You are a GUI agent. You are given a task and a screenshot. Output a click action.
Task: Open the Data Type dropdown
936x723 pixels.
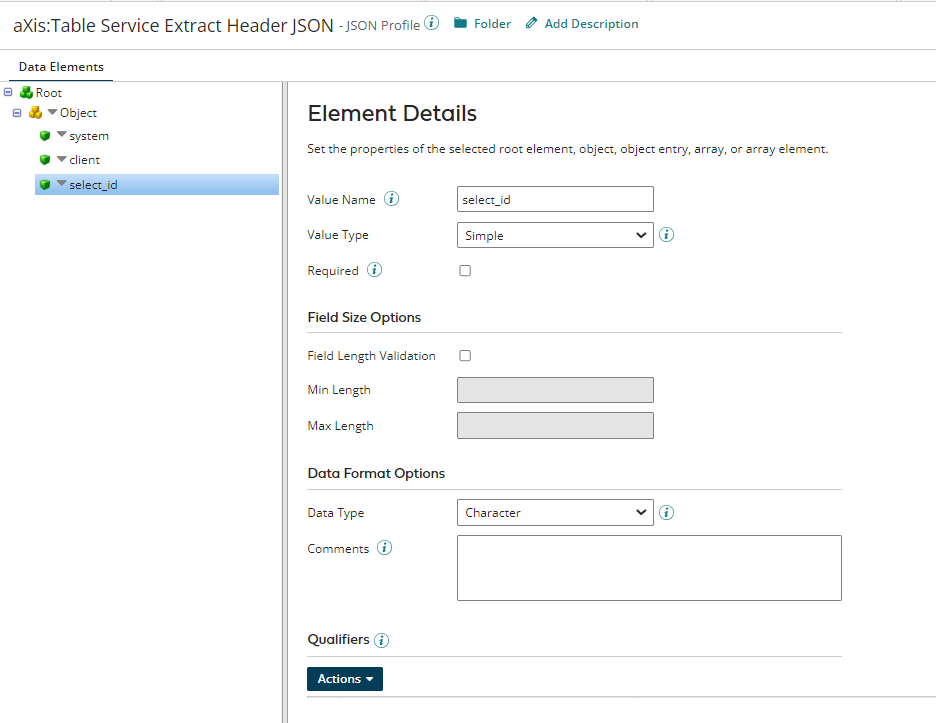tap(555, 512)
